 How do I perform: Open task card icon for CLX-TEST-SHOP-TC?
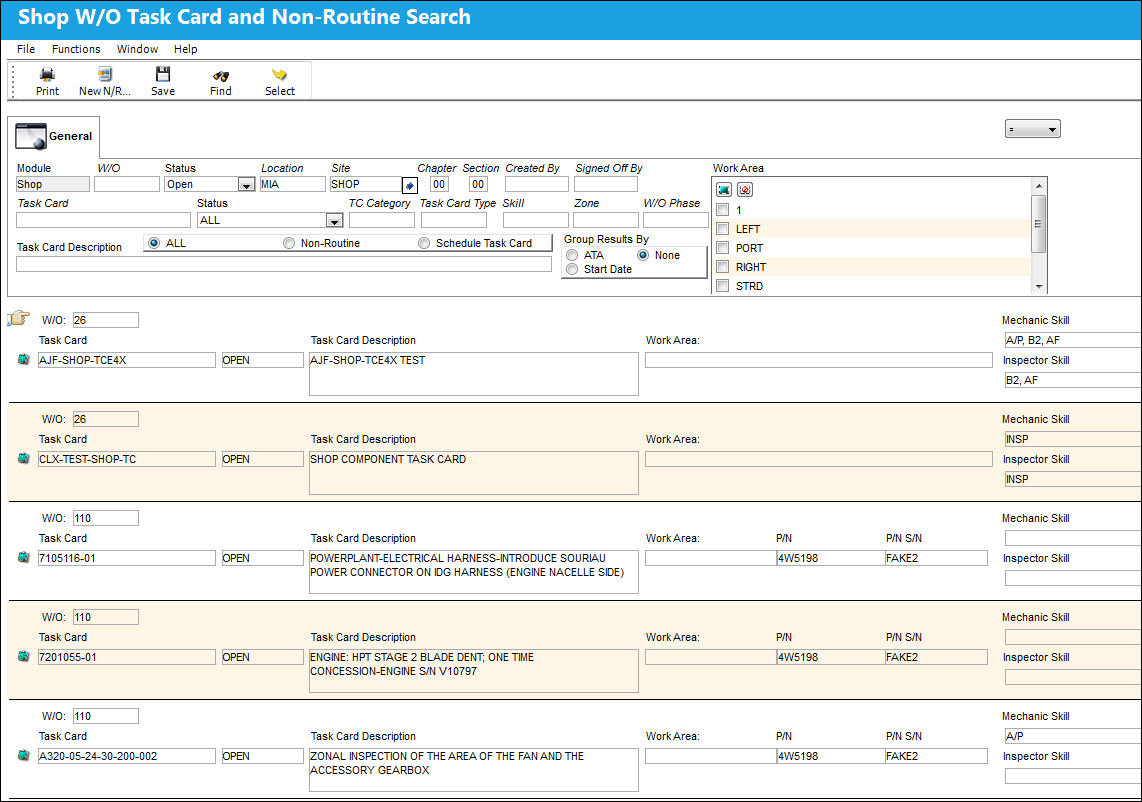pyautogui.click(x=23, y=458)
